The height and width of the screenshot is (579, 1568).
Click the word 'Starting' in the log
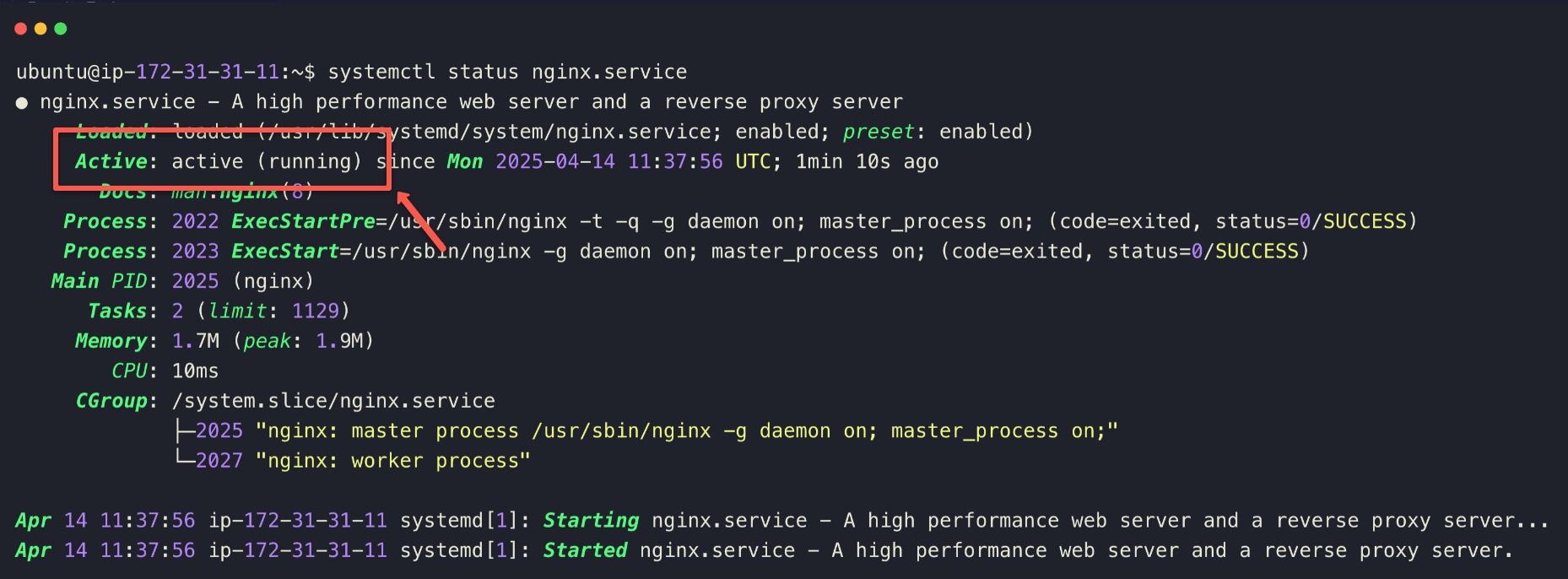click(x=591, y=521)
